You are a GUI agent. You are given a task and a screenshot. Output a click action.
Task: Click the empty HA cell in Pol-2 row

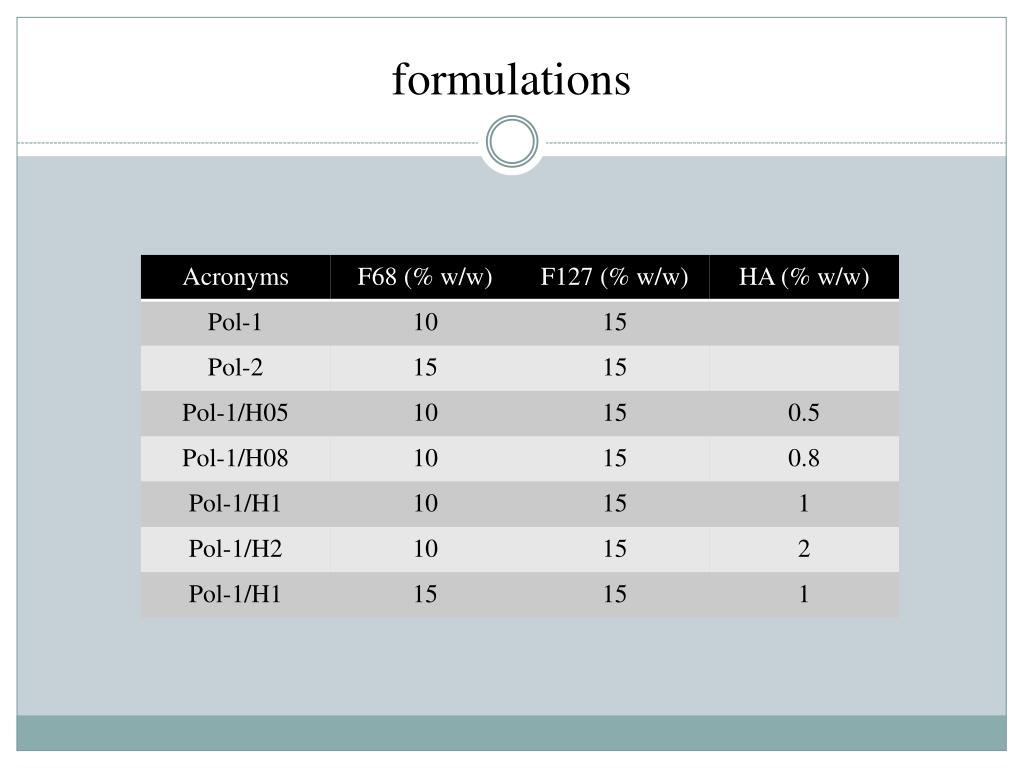coord(804,368)
